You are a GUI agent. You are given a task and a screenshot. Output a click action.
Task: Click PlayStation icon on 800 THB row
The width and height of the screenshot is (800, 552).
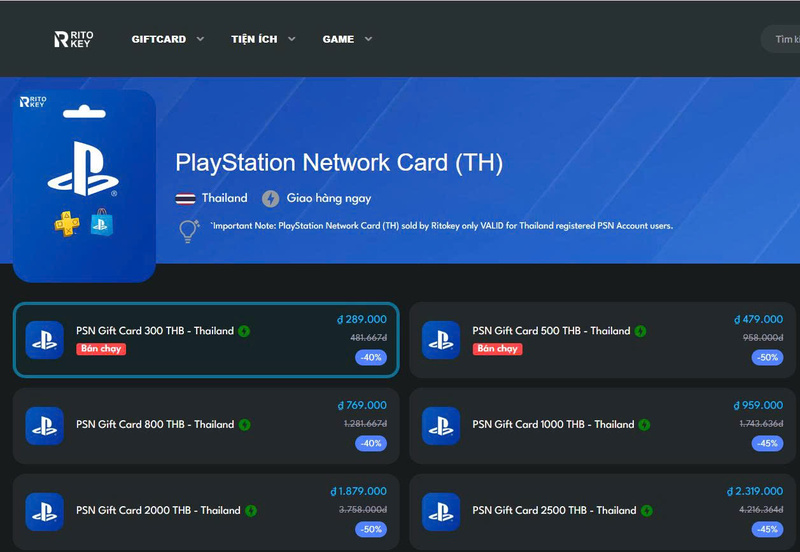(x=45, y=425)
